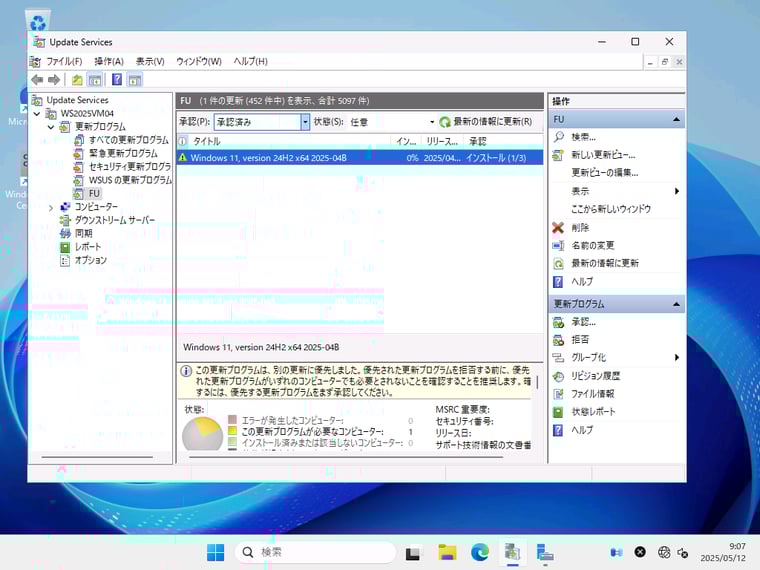Sort by the 承認 column header

(x=503, y=141)
